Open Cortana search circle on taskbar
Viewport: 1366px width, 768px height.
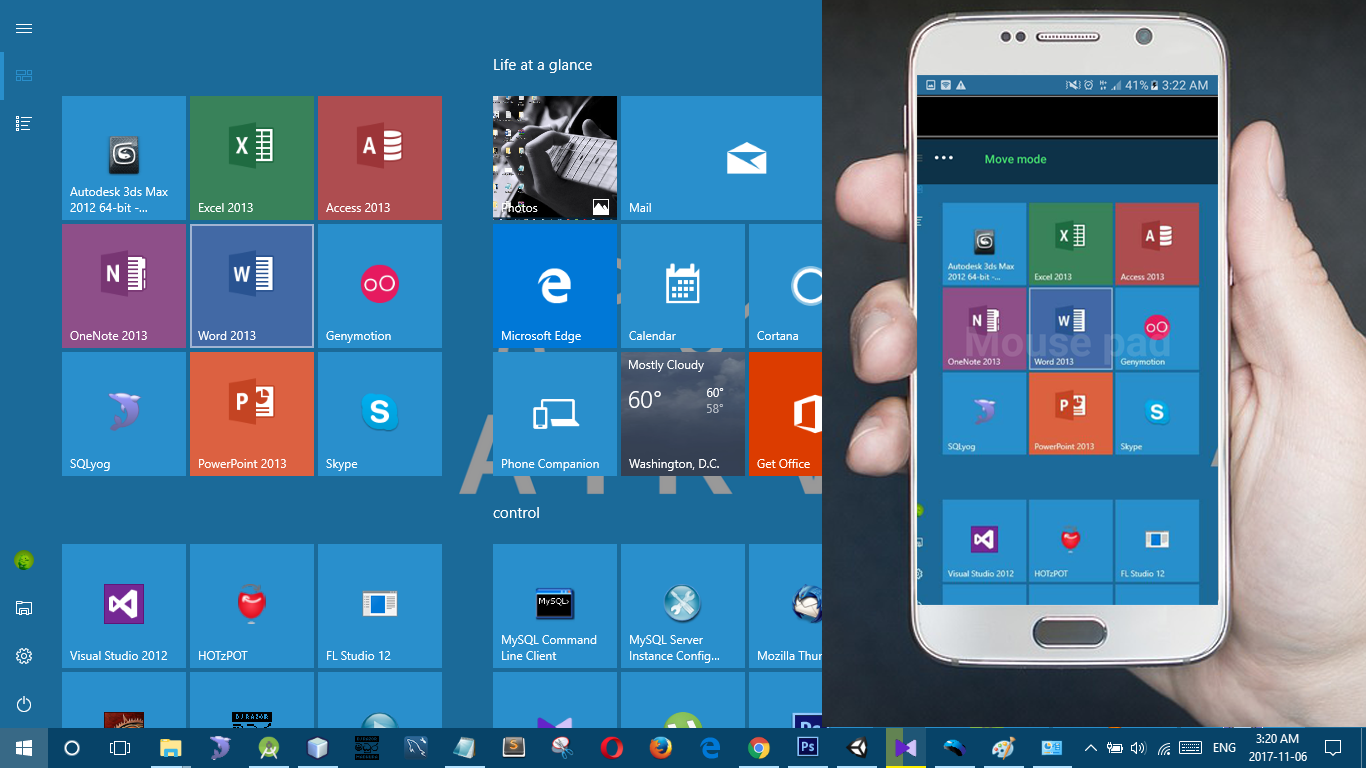coord(72,748)
